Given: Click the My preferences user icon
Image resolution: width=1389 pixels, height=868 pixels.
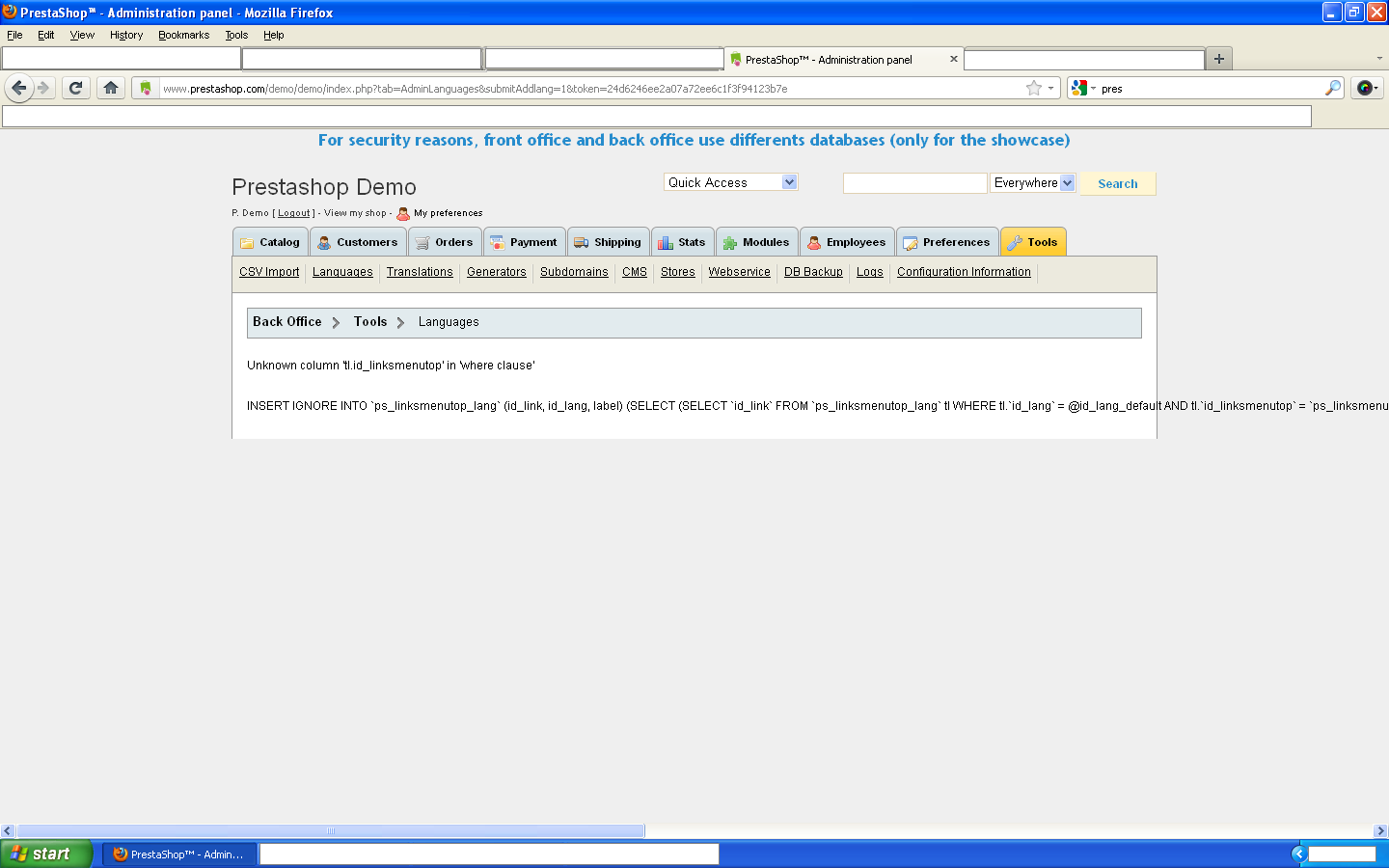Looking at the screenshot, I should pyautogui.click(x=403, y=213).
